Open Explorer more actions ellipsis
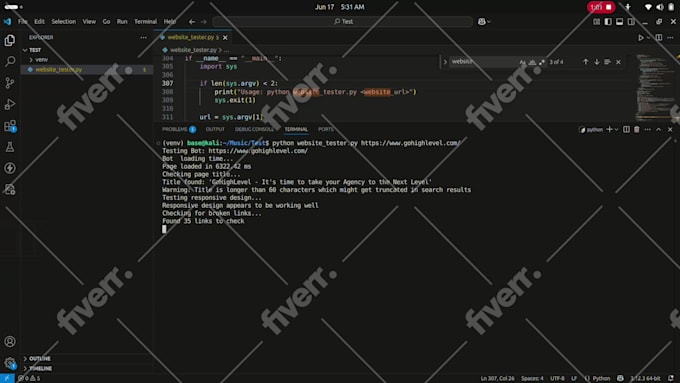This screenshot has width=680, height=383. [x=143, y=38]
